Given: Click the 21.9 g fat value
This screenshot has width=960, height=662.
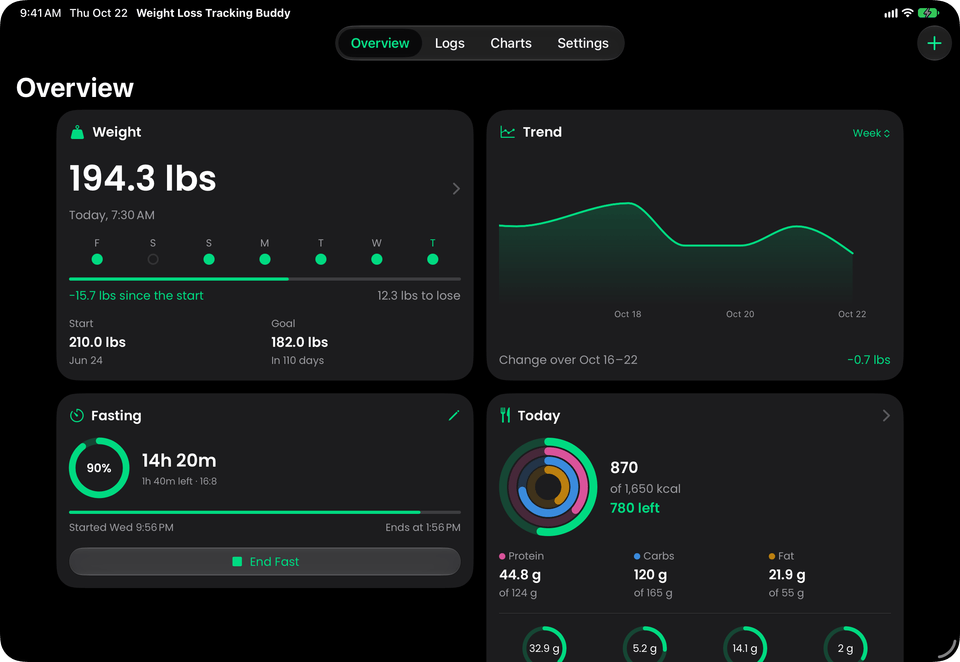Looking at the screenshot, I should (787, 574).
